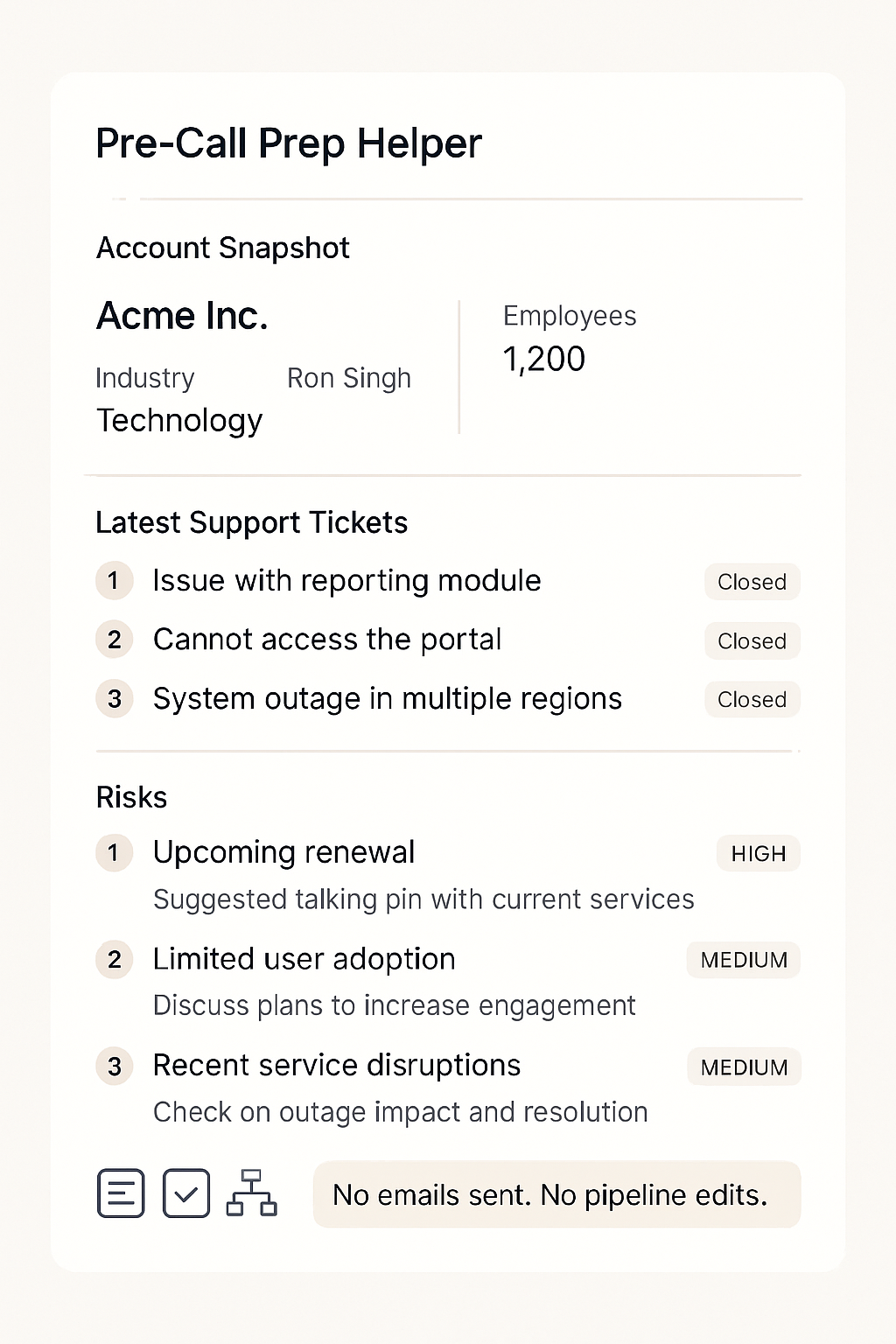Screen dimensions: 896x1344
Task: Click number 1 badge beside Upcoming renewal
Action: (114, 853)
